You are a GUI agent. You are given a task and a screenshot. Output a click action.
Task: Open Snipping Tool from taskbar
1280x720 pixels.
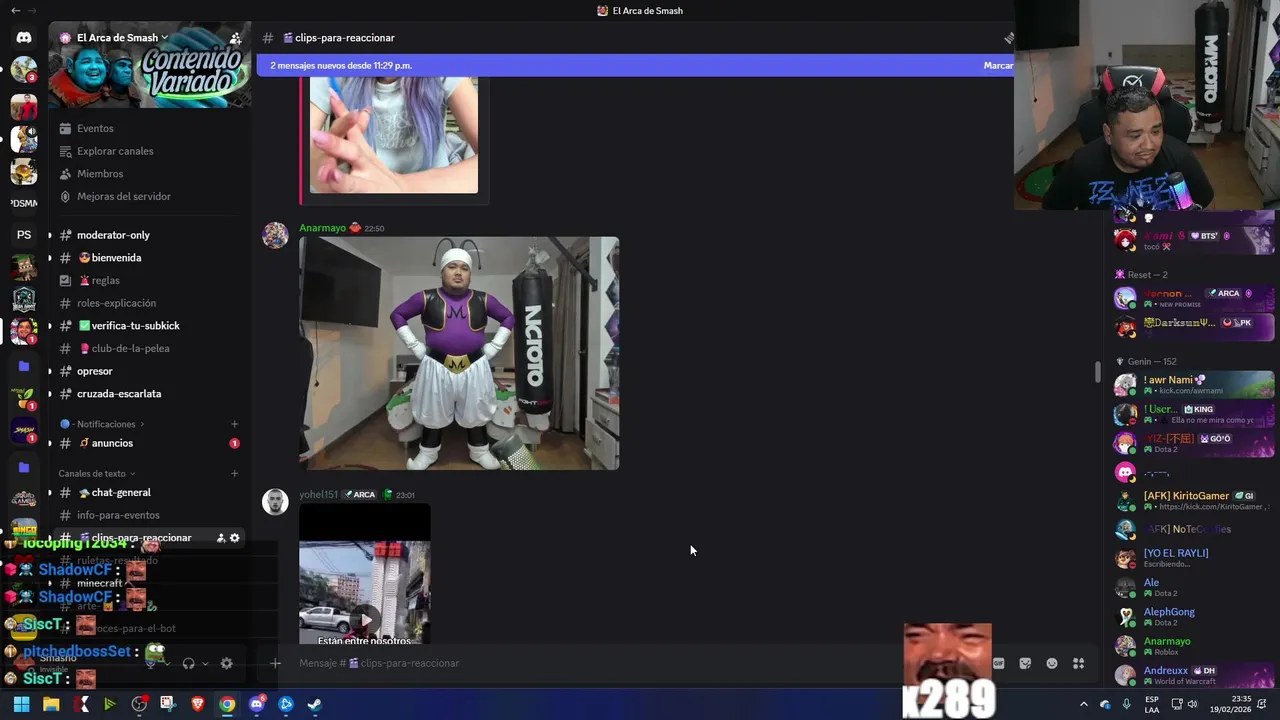(168, 704)
